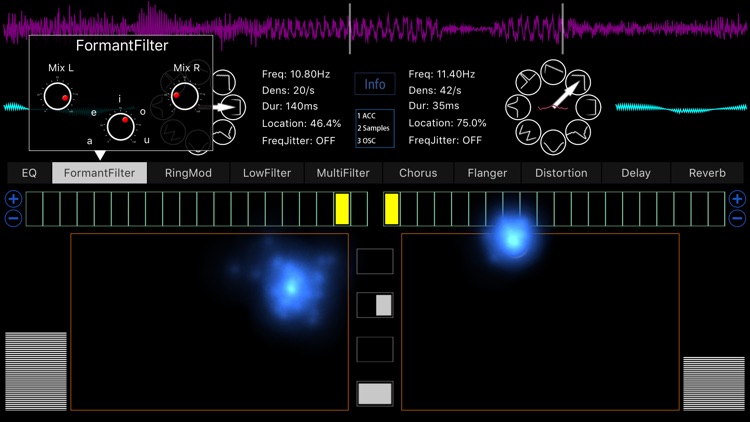Click the plus icon right of the right sequencer
Screen dimensions: 750x422
tap(737, 199)
